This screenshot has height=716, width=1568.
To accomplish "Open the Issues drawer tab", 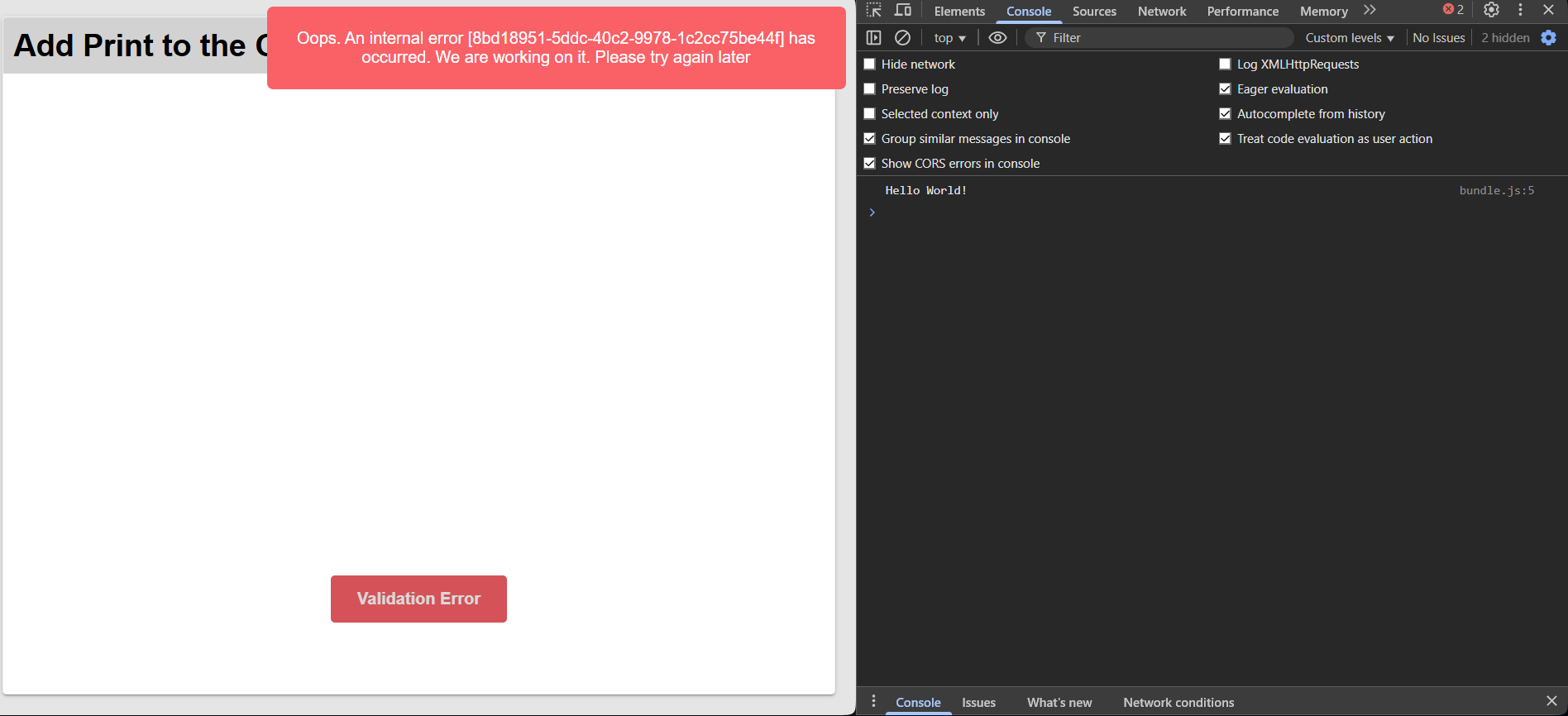I will click(x=978, y=703).
